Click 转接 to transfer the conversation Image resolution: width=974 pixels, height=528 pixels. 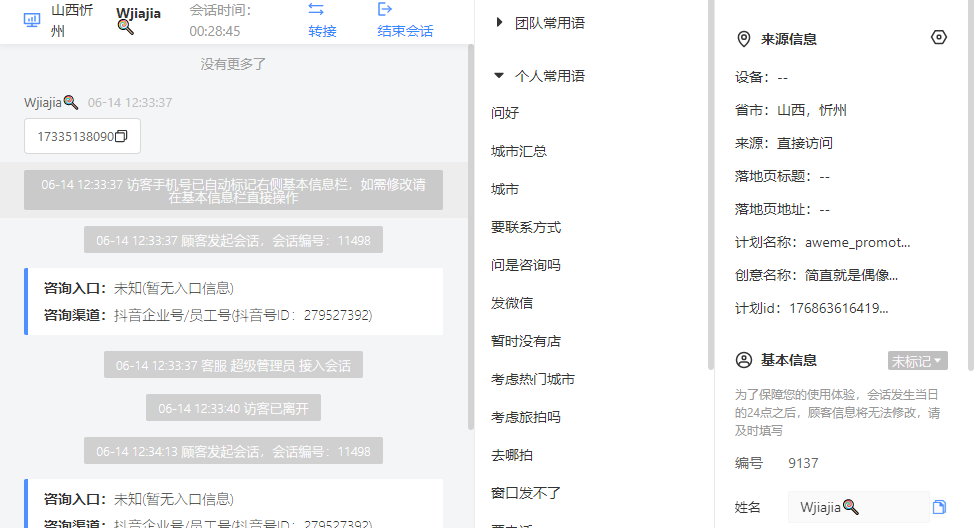click(322, 31)
